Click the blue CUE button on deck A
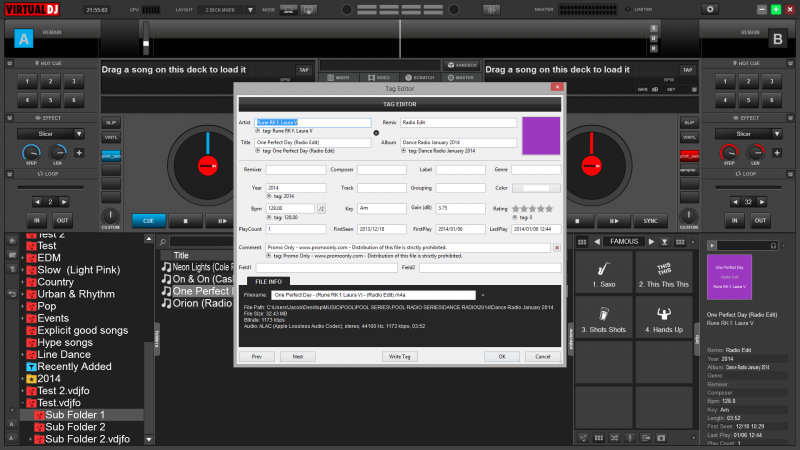The width and height of the screenshot is (800, 450). [x=148, y=221]
